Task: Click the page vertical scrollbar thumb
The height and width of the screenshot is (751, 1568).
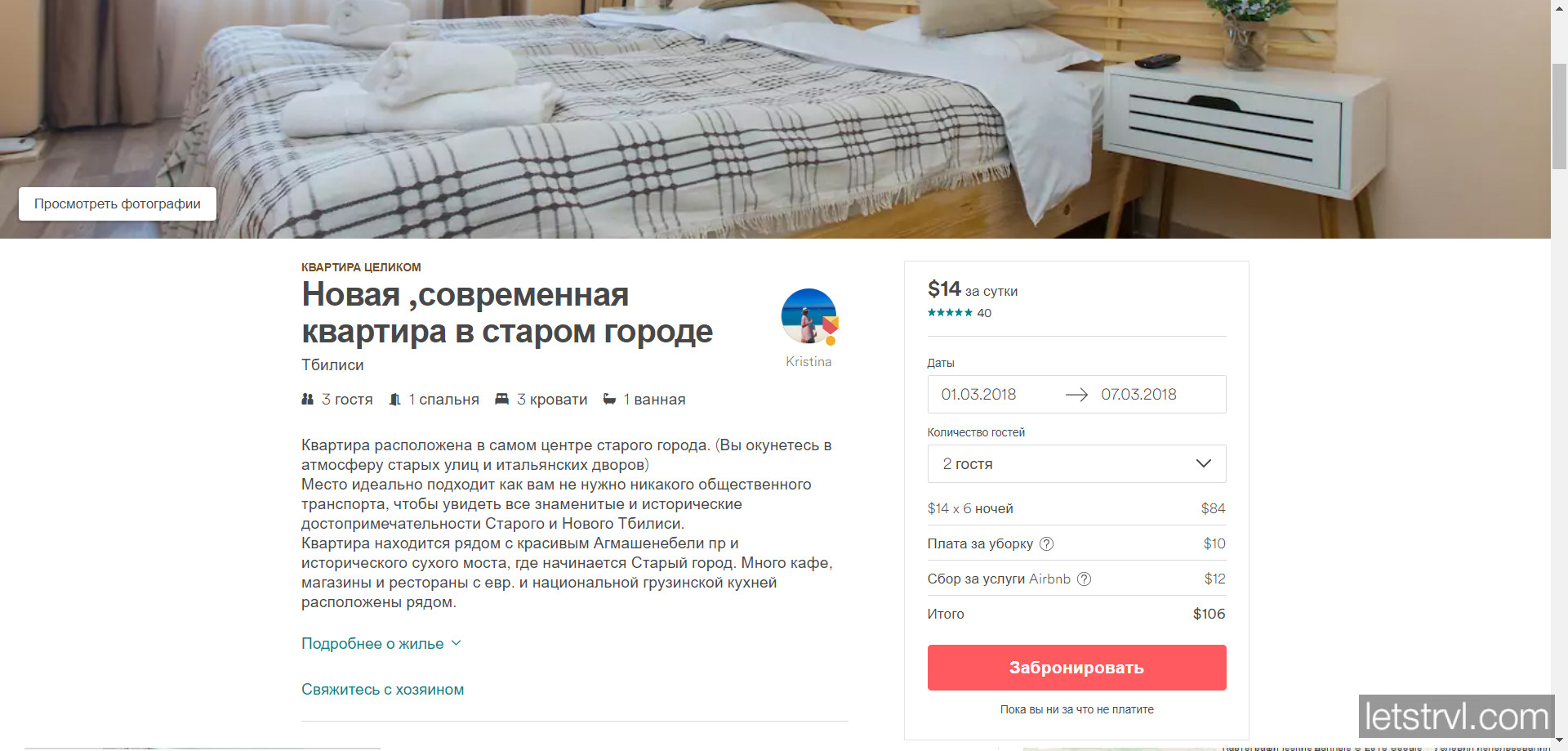Action: point(1559,114)
